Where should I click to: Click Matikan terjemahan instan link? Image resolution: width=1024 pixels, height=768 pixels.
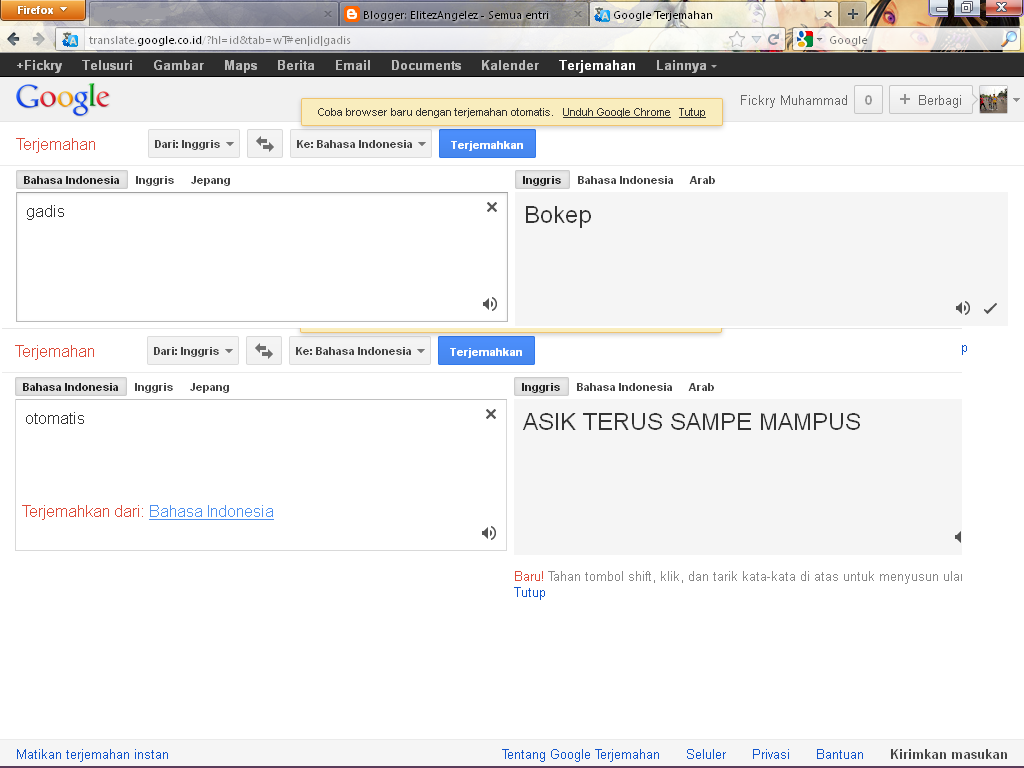tap(92, 754)
